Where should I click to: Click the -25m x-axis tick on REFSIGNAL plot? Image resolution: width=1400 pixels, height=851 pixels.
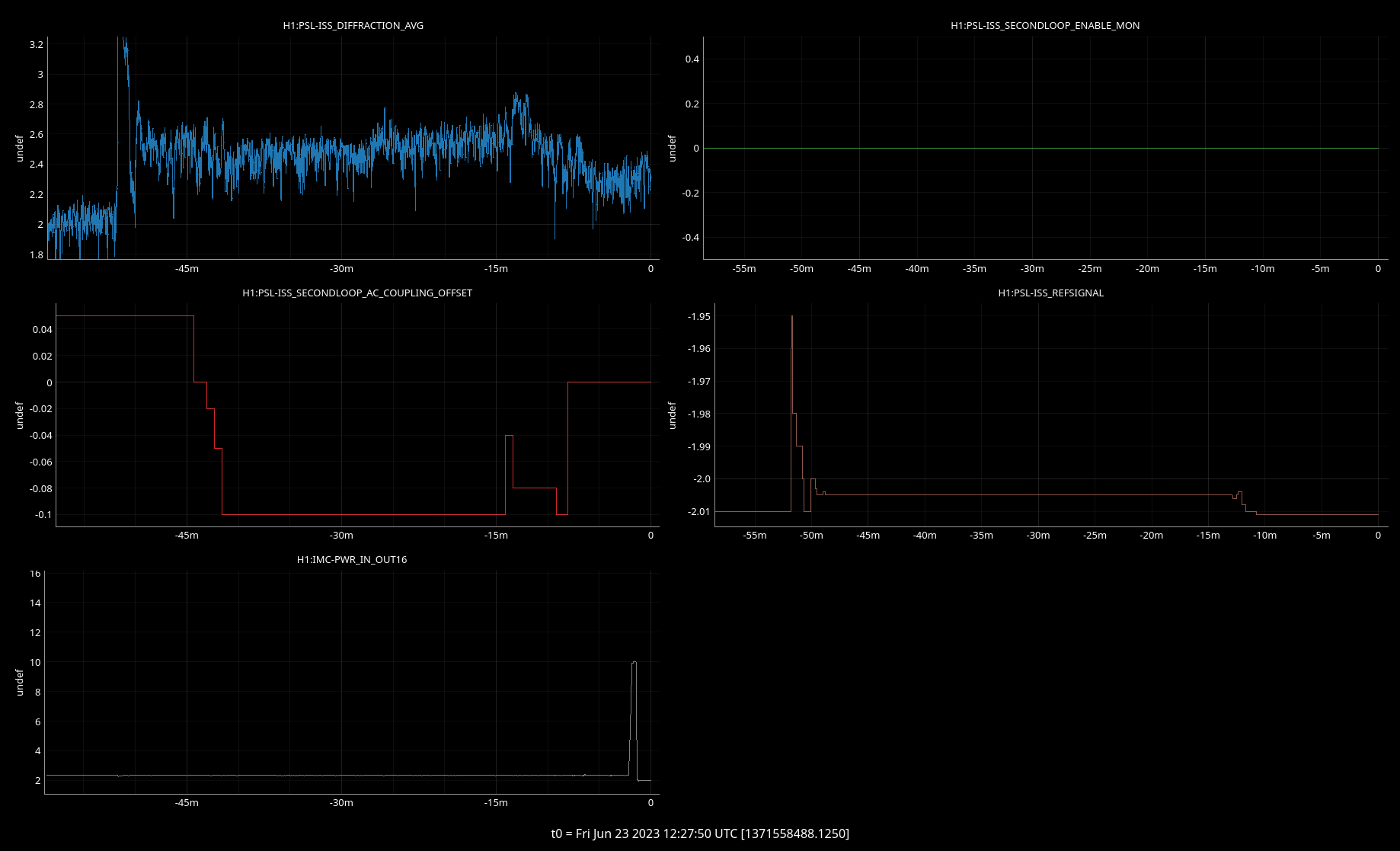1095,536
